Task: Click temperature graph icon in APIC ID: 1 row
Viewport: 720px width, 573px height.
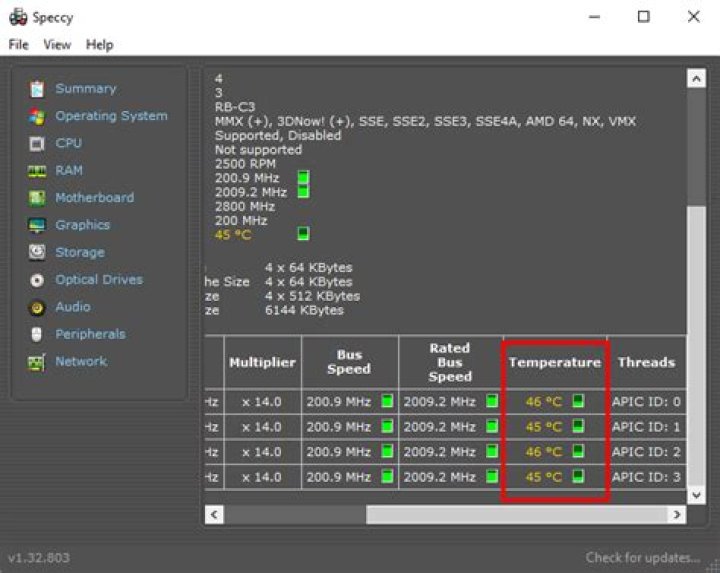Action: [578, 426]
